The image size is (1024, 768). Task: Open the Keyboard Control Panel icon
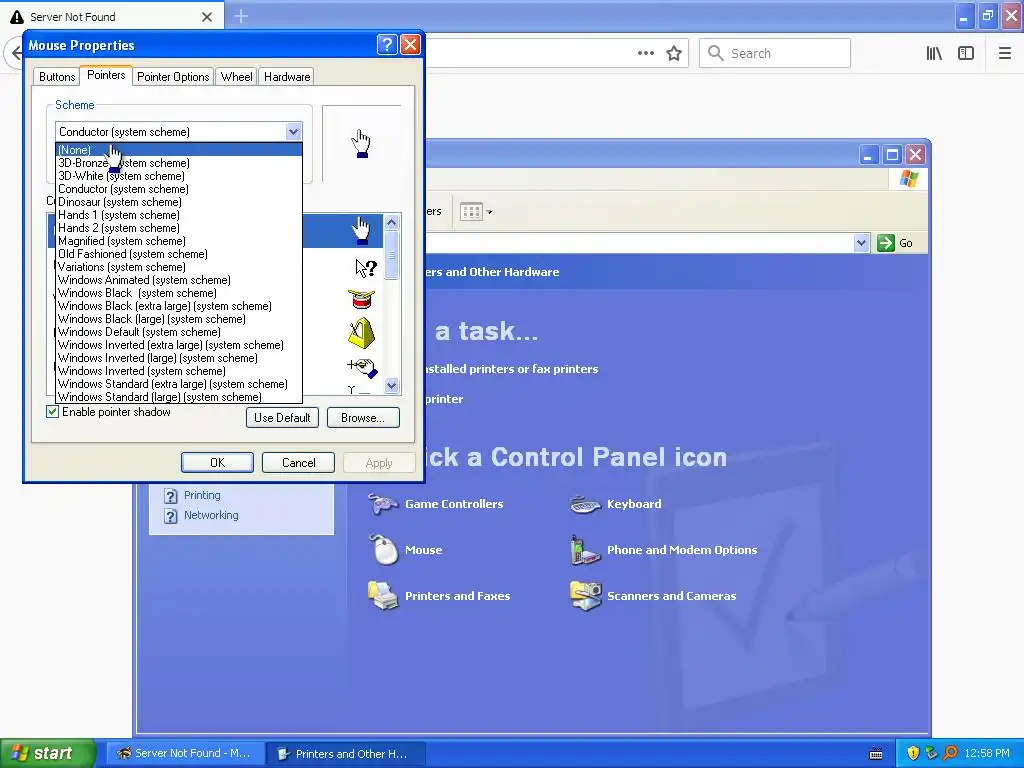click(616, 504)
